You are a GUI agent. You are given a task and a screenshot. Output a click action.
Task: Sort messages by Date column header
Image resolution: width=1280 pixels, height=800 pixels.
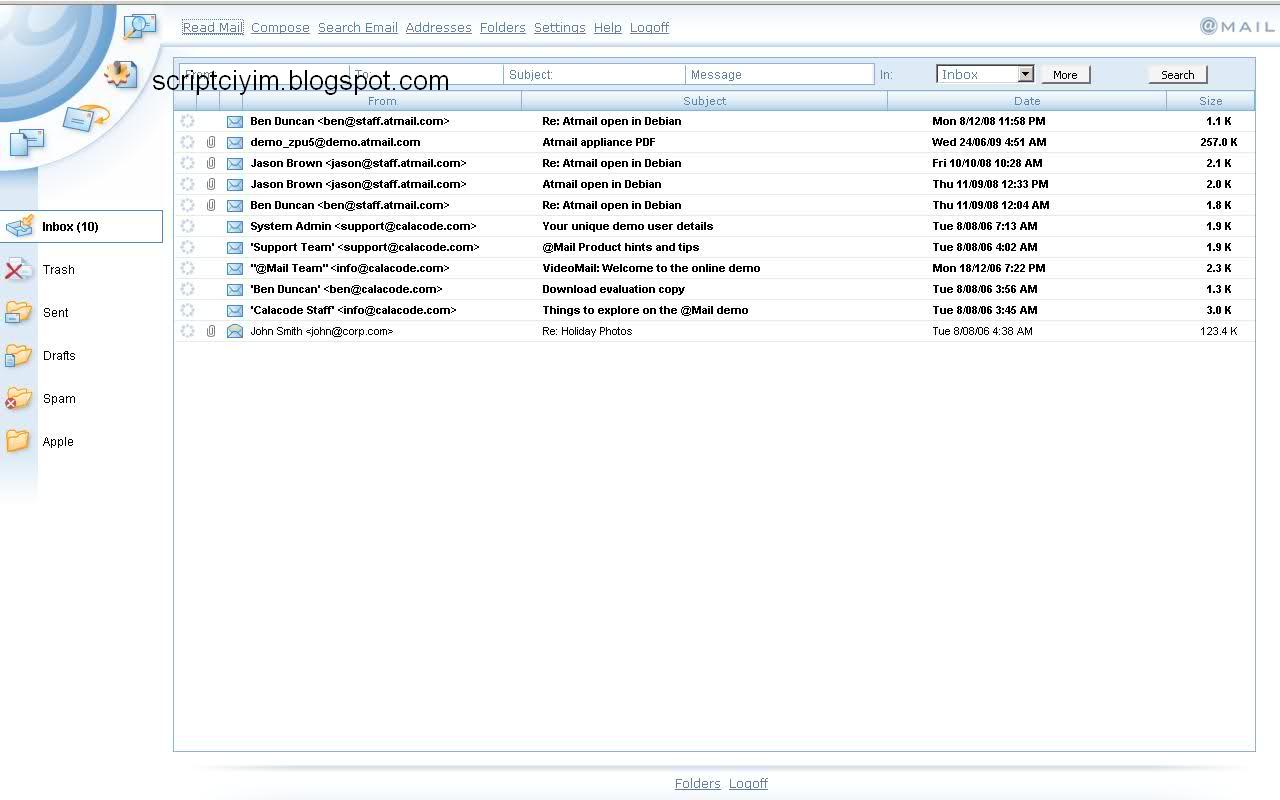[x=1027, y=101]
